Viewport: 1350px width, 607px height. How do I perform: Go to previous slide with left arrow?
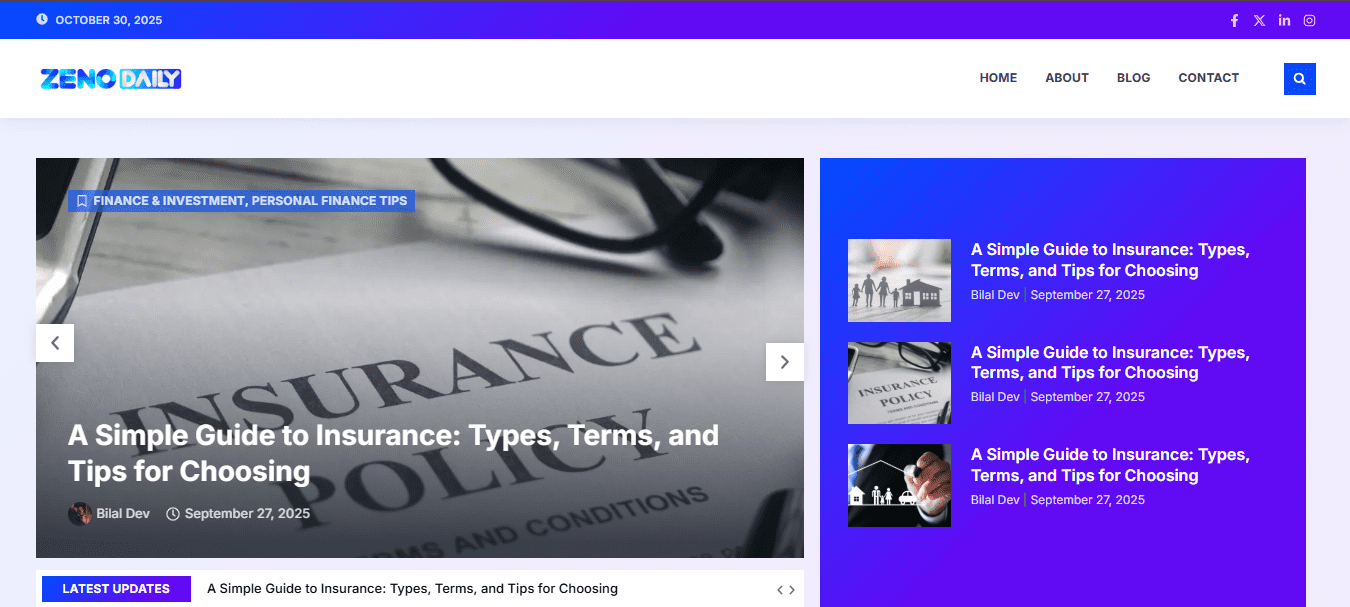[55, 343]
